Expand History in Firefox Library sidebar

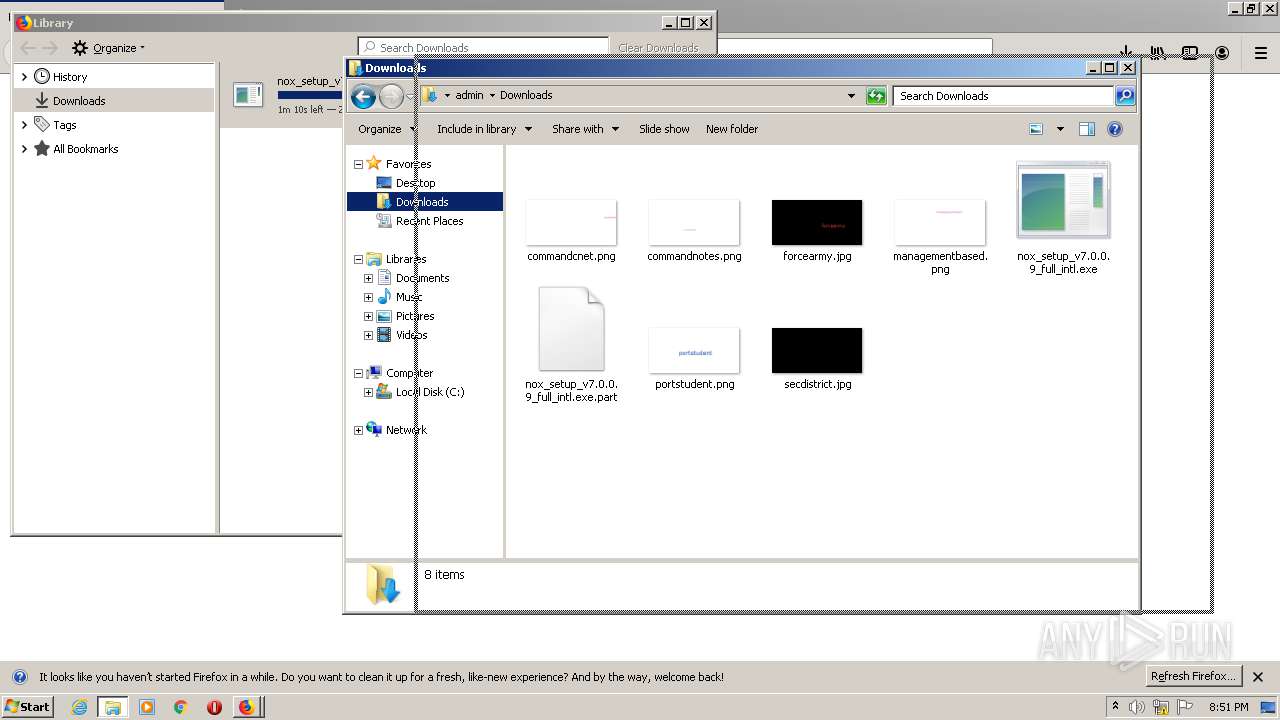point(24,77)
